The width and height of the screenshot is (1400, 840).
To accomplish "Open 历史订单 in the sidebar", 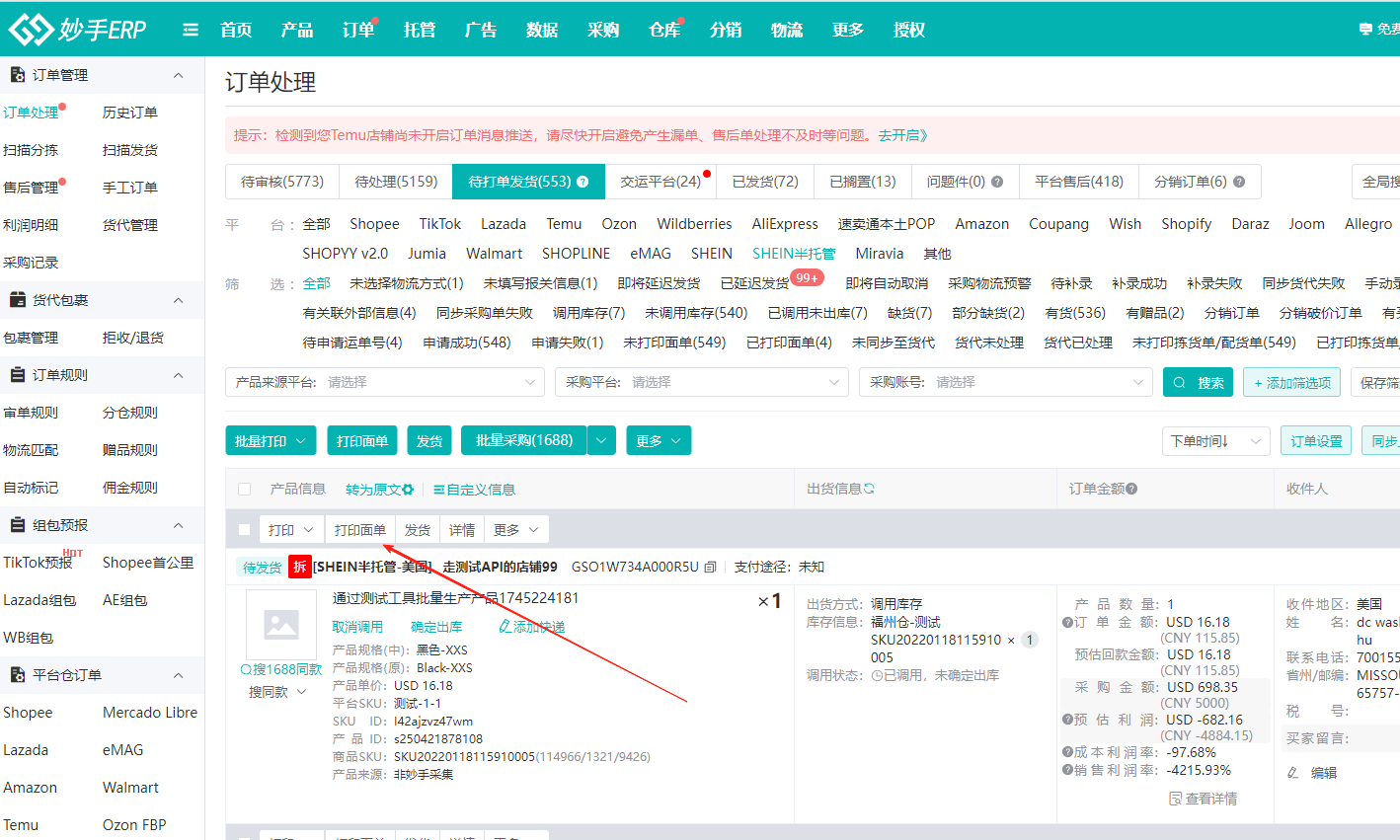I will point(130,113).
